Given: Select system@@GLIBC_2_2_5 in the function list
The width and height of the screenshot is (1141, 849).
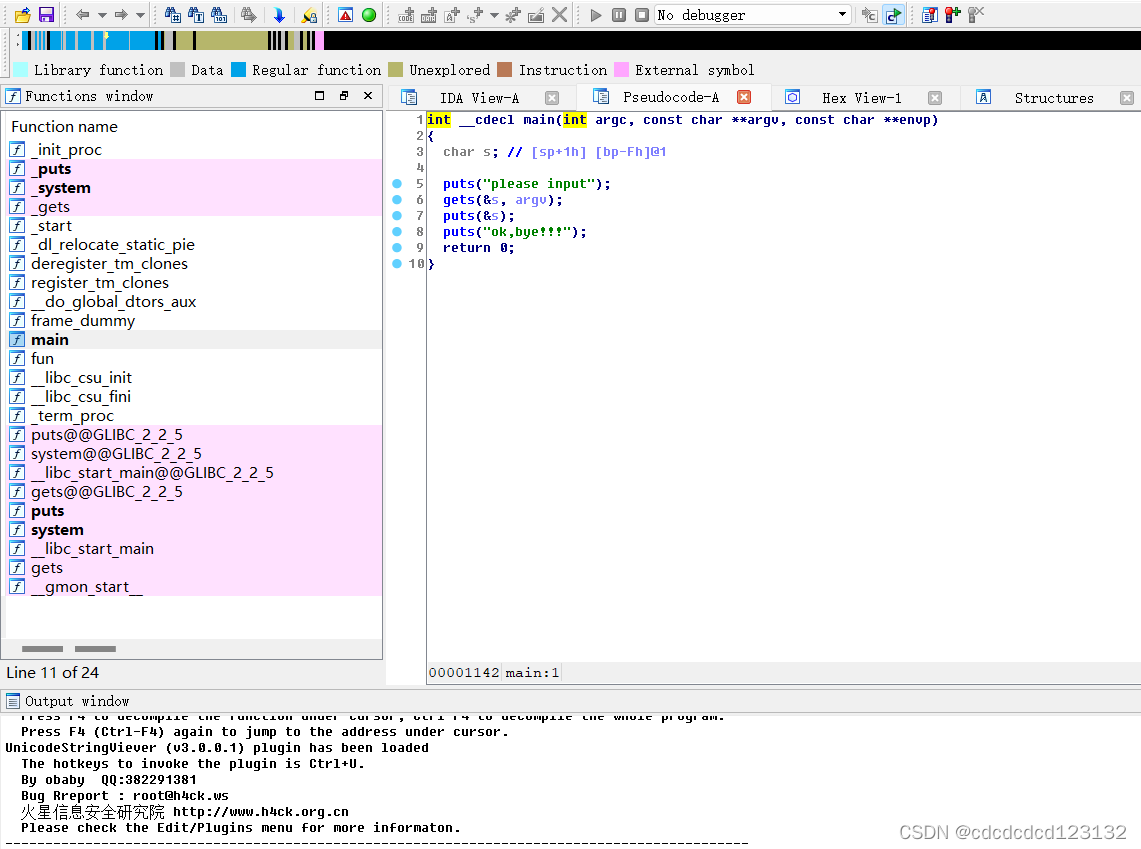Looking at the screenshot, I should coord(194,454).
